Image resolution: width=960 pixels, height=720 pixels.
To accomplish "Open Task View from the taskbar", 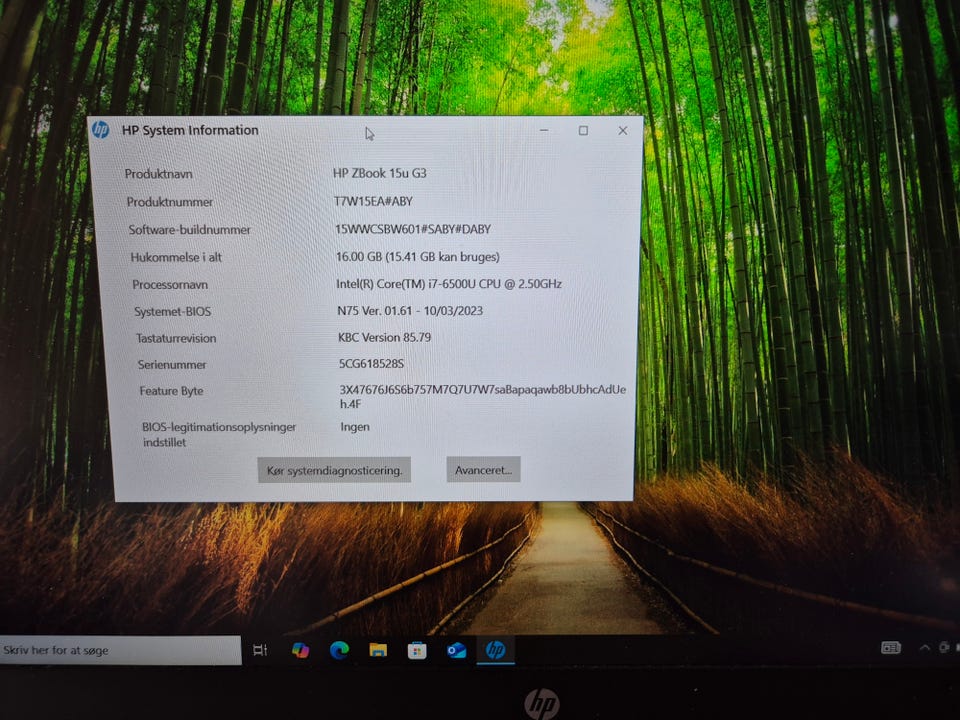I will [x=260, y=650].
